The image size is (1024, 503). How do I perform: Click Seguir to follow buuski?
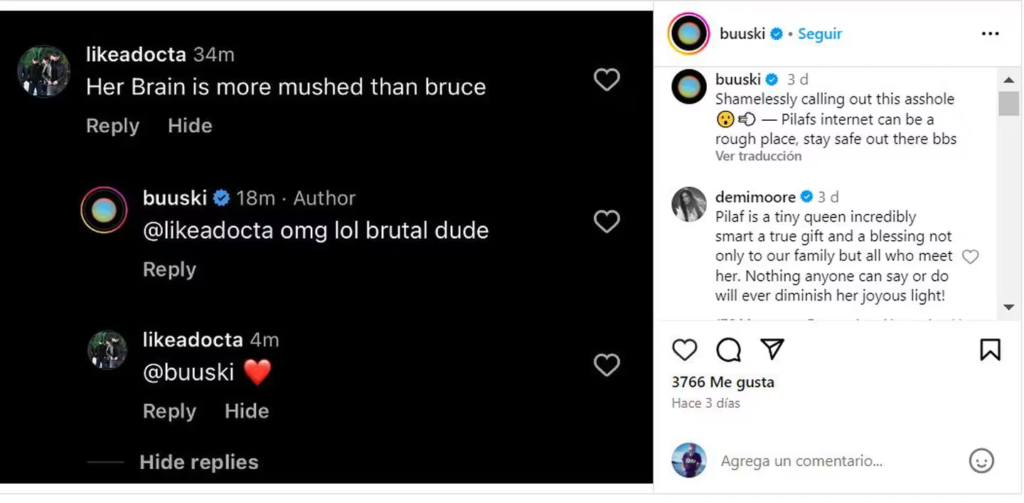point(820,34)
